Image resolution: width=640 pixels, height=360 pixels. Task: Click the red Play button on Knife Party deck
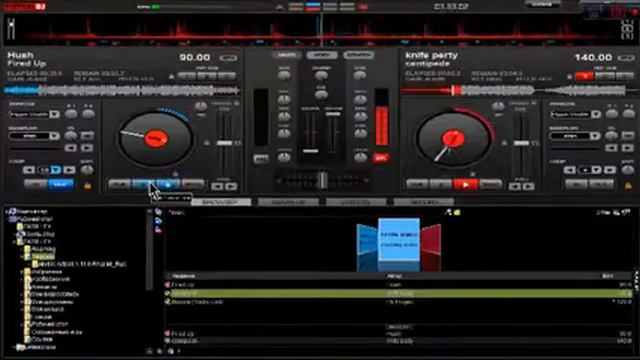[x=465, y=185]
